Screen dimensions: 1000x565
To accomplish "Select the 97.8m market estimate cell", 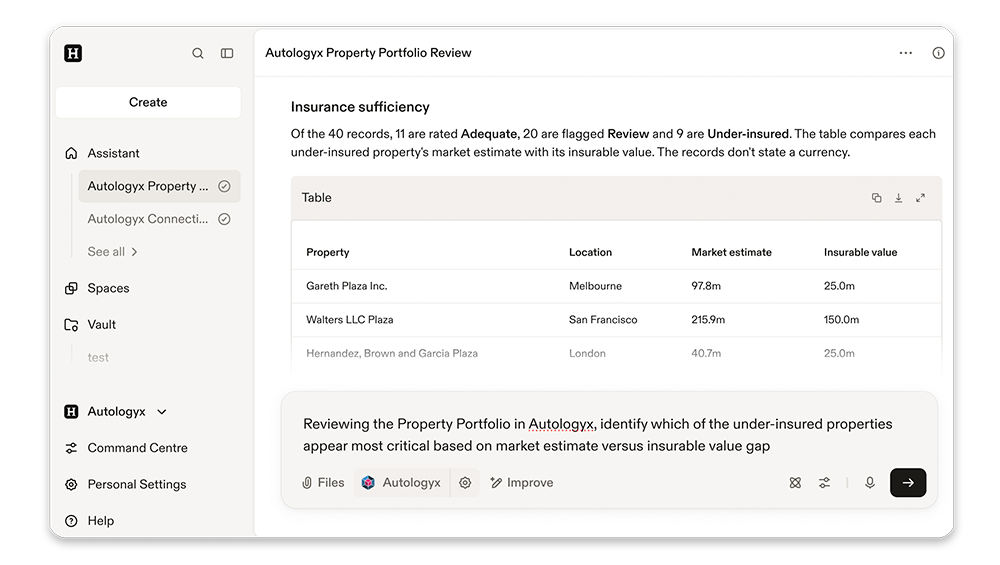I will click(706, 286).
